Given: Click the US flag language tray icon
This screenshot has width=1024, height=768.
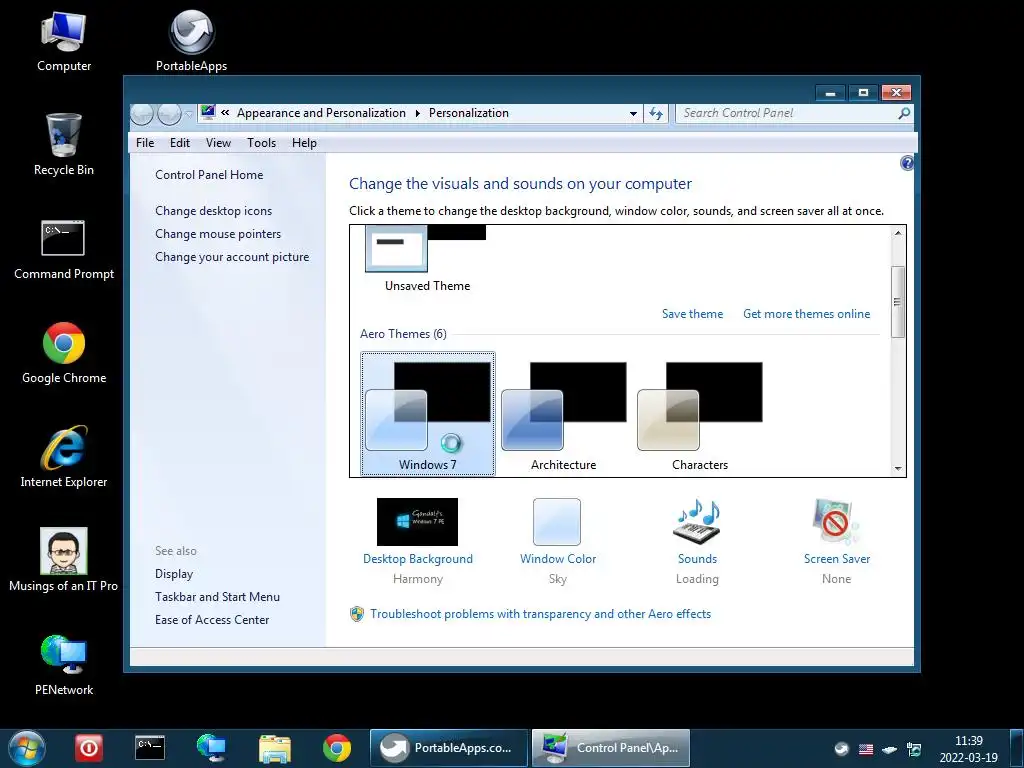Looking at the screenshot, I should click(866, 749).
